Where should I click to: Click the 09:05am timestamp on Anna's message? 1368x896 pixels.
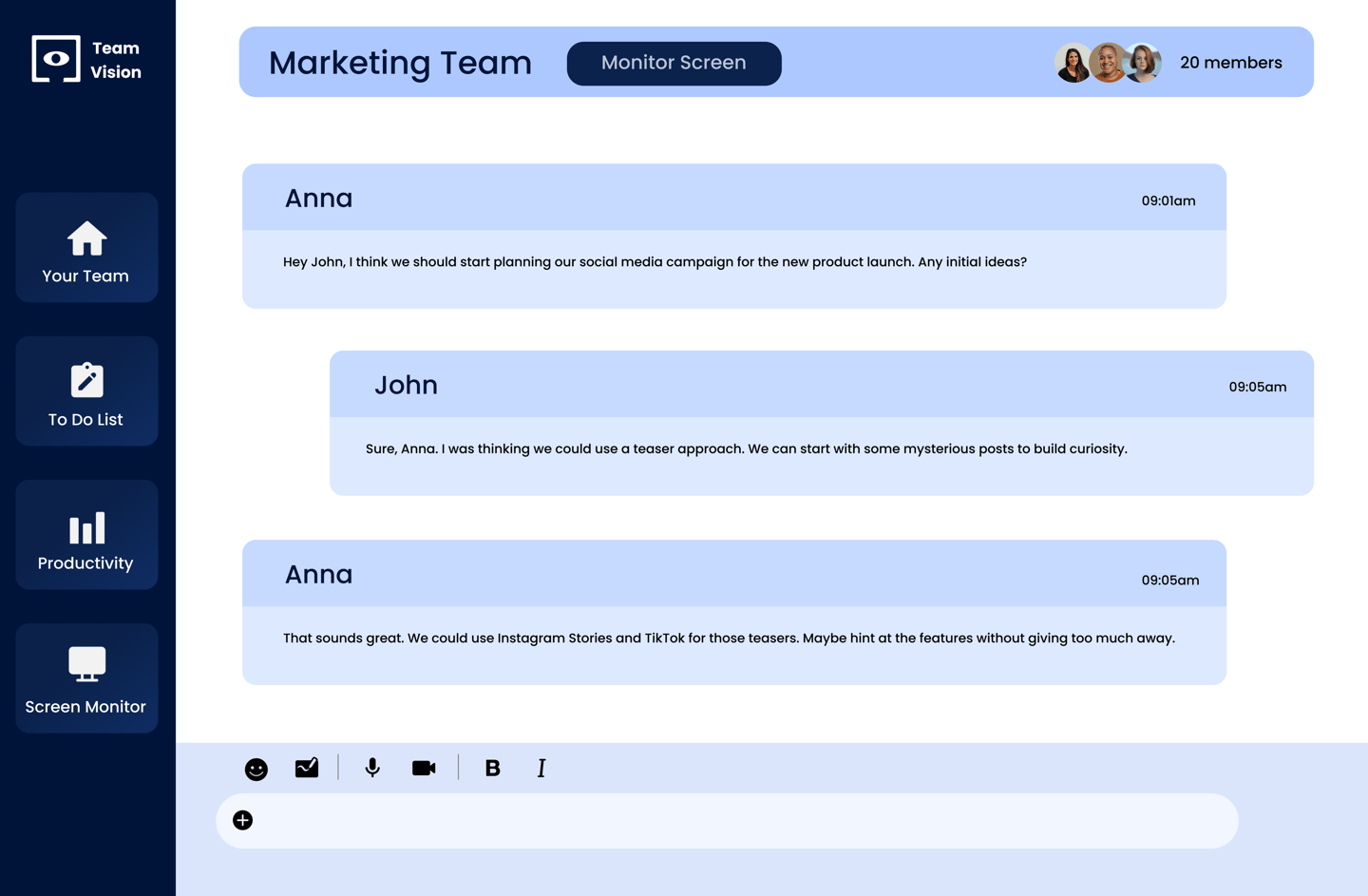[x=1170, y=580]
